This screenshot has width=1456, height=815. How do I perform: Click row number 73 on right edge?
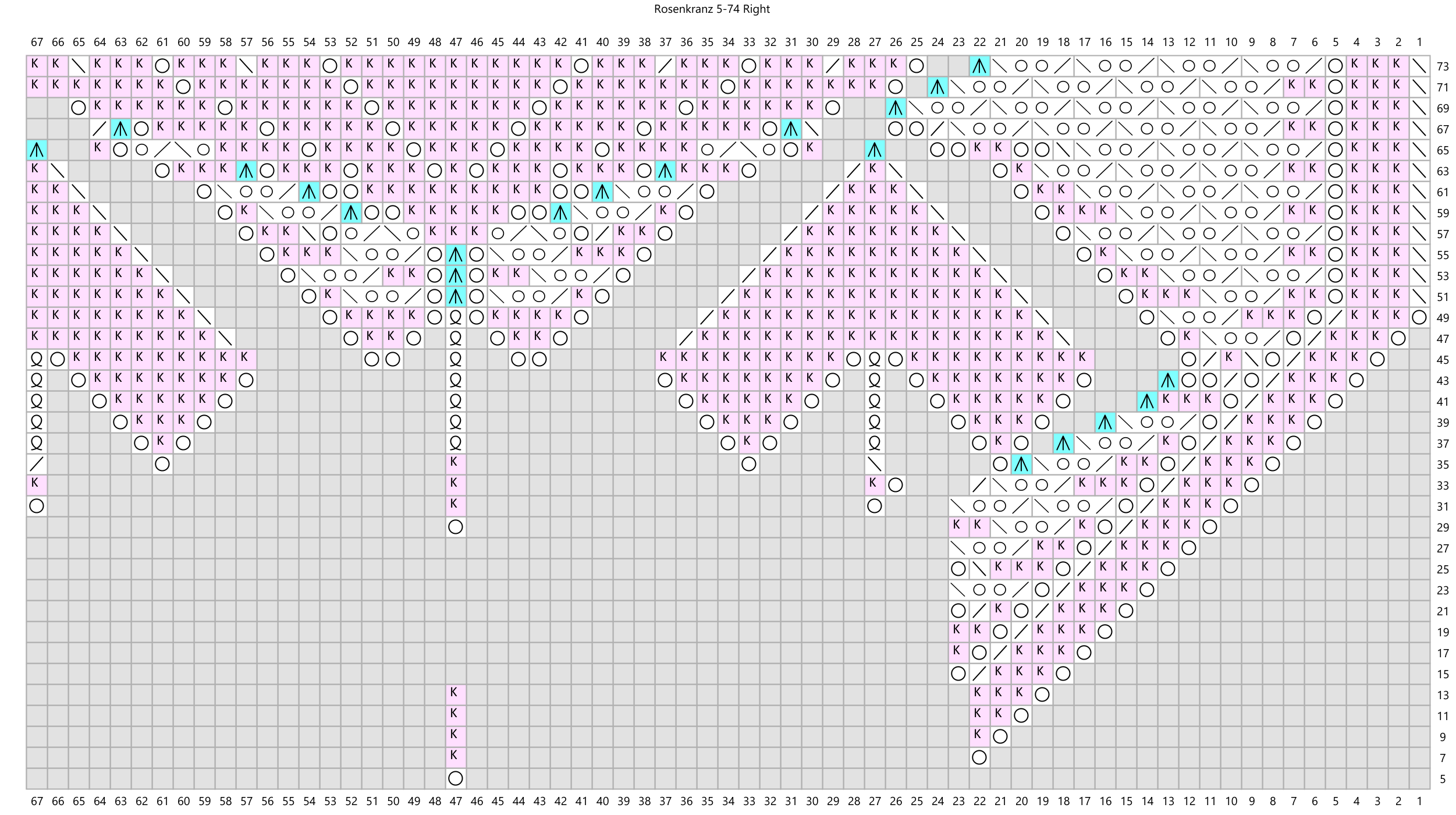1442,66
